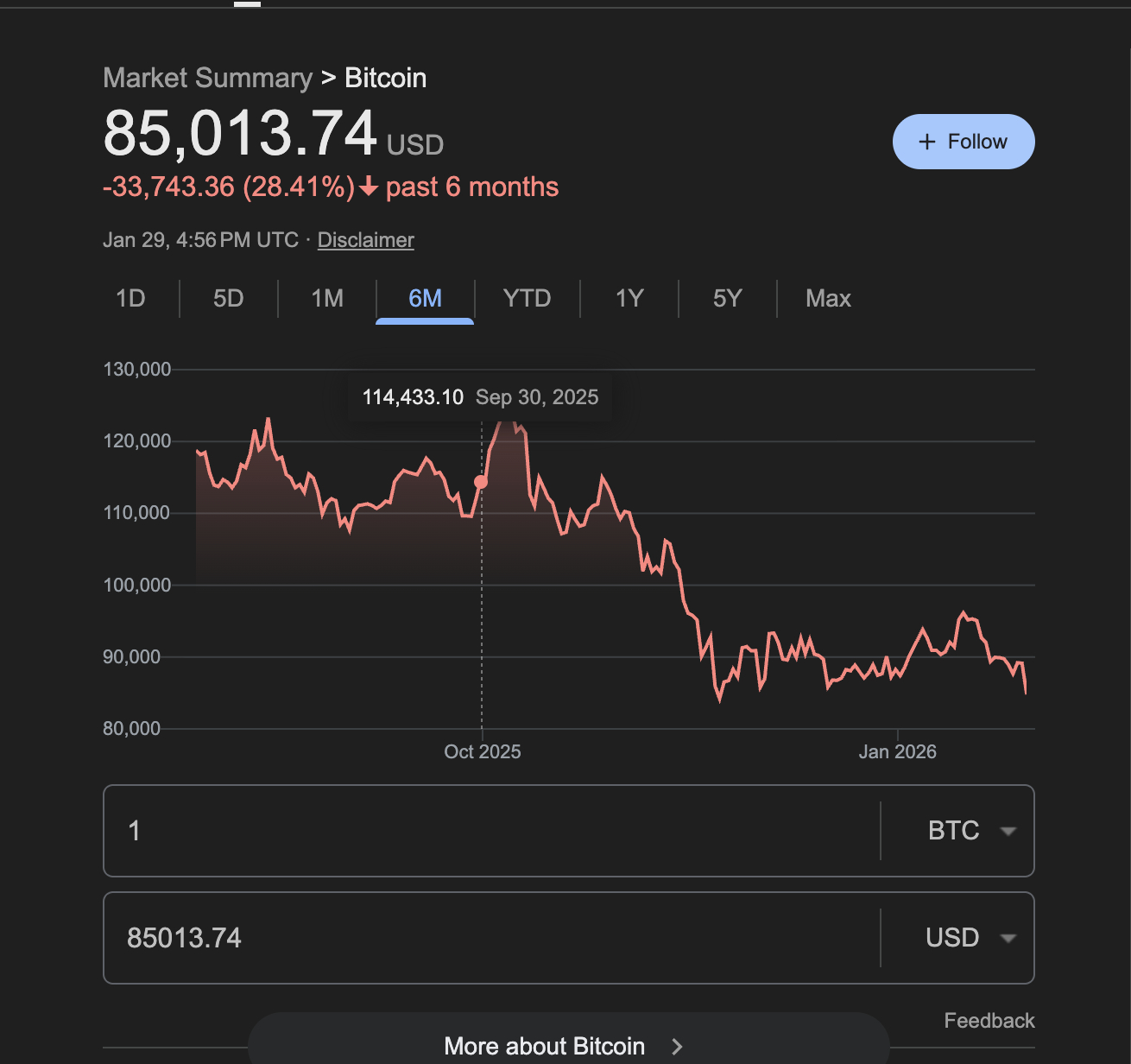Select the 1D time range tab
Viewport: 1131px width, 1064px height.
tap(130, 299)
